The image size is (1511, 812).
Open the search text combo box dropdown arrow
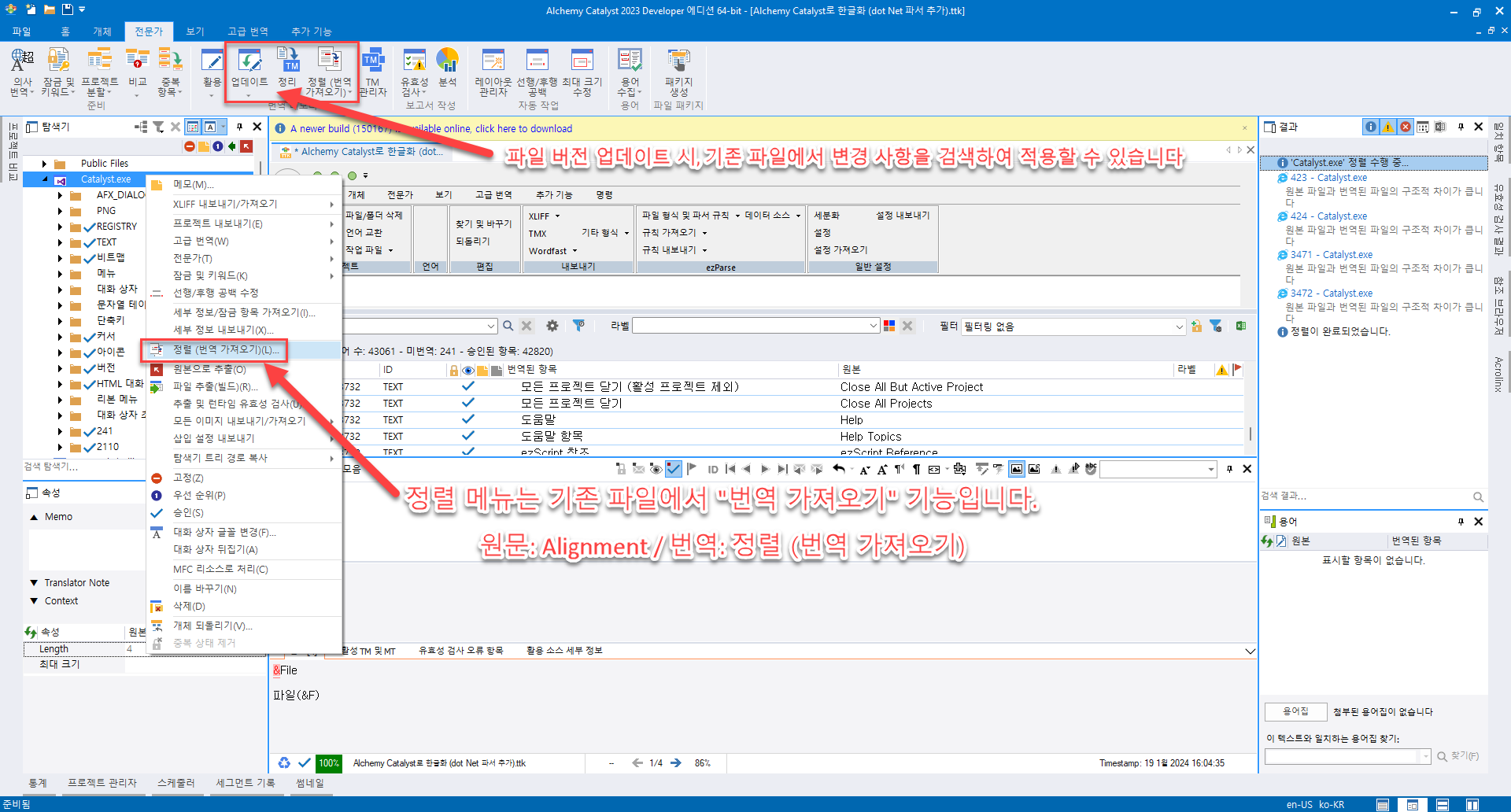[491, 326]
